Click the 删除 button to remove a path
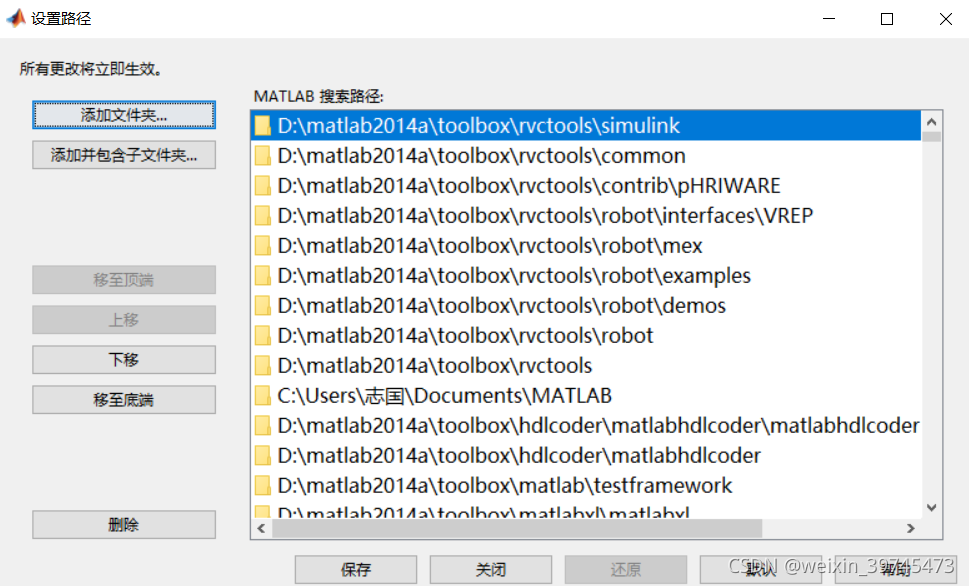 click(123, 524)
